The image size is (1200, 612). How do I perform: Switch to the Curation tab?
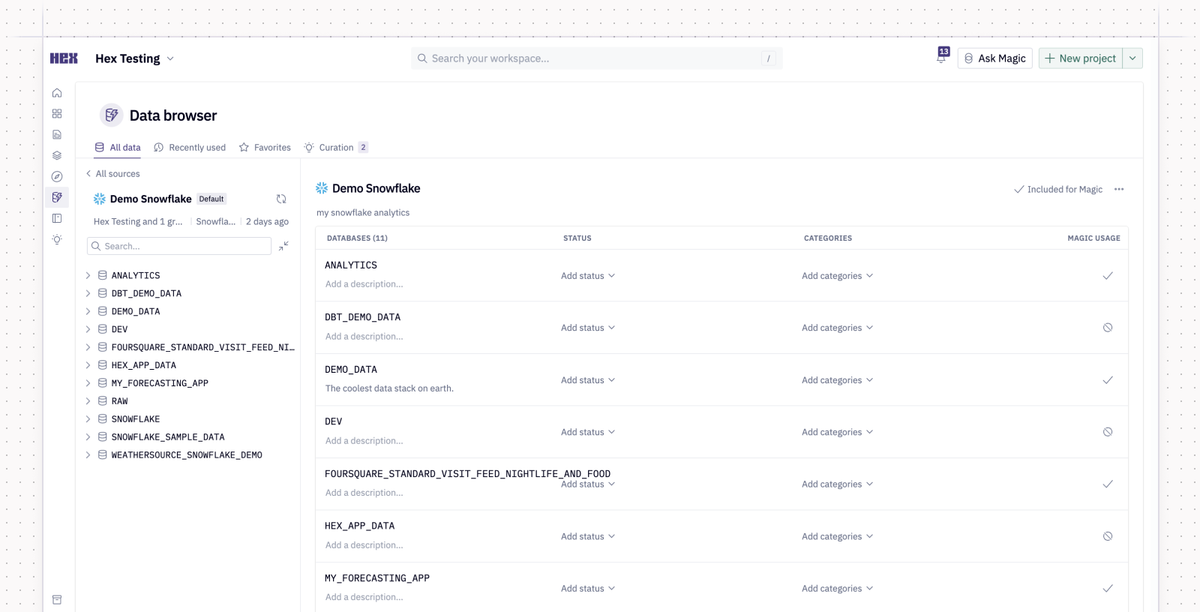click(336, 147)
